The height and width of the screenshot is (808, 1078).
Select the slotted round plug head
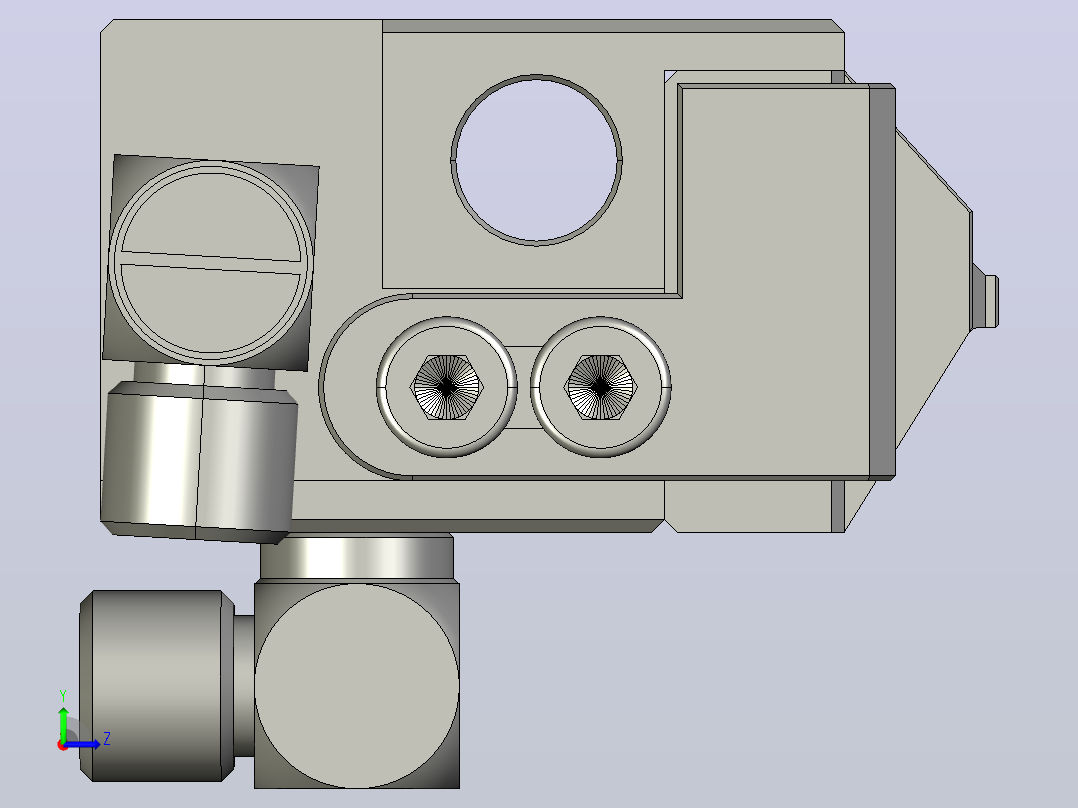[x=211, y=261]
